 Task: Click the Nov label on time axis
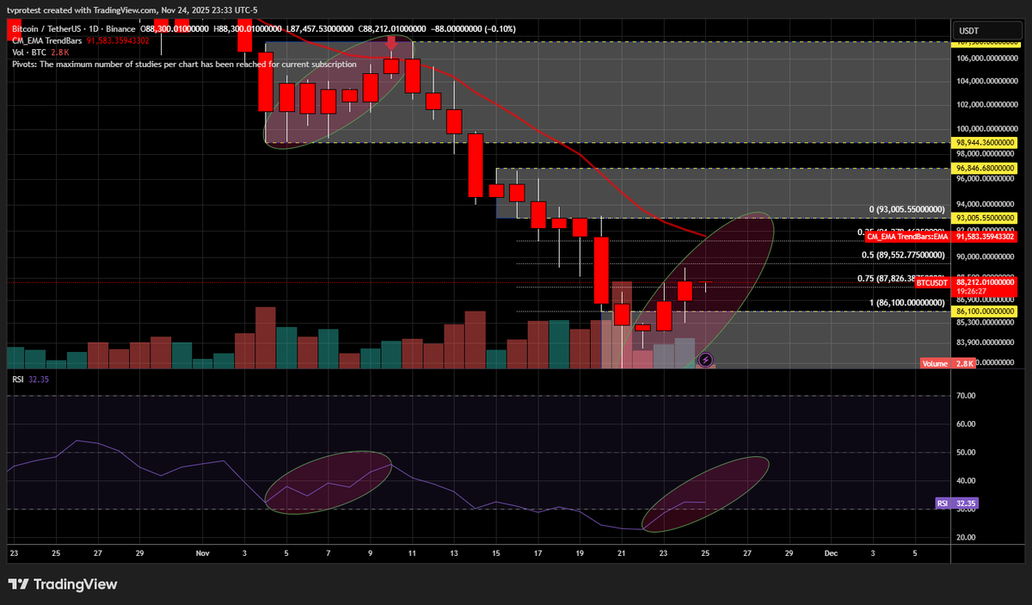click(x=203, y=552)
